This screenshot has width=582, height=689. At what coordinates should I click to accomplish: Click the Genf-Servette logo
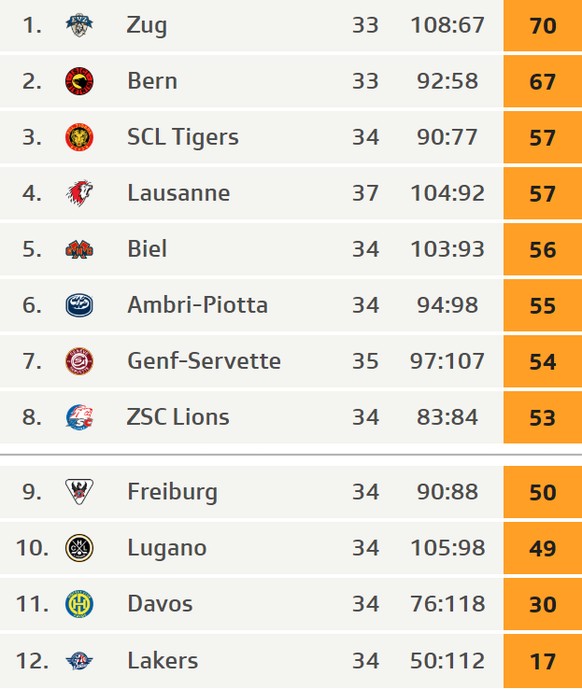tap(79, 361)
